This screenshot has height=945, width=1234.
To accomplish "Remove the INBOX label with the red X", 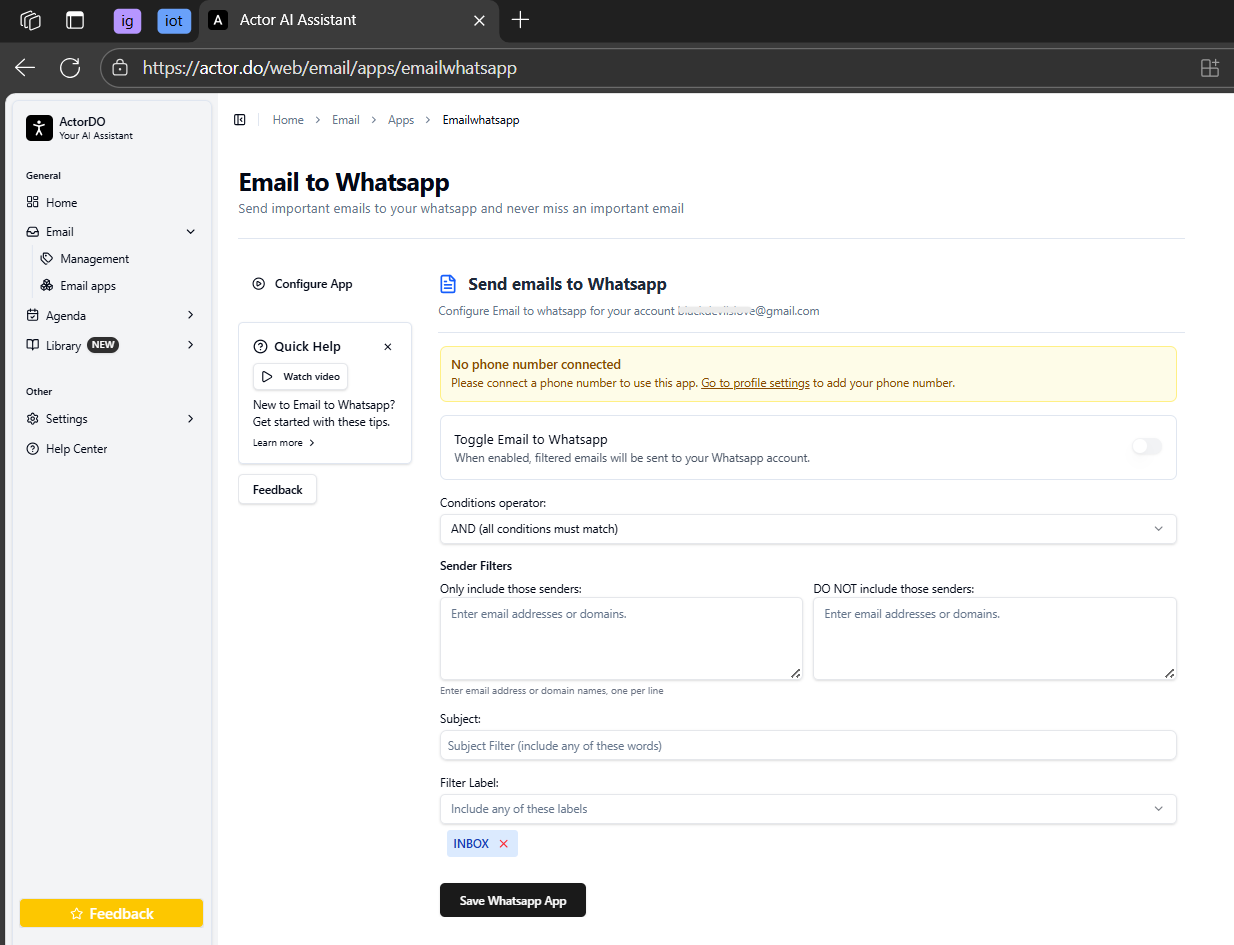I will pos(503,844).
